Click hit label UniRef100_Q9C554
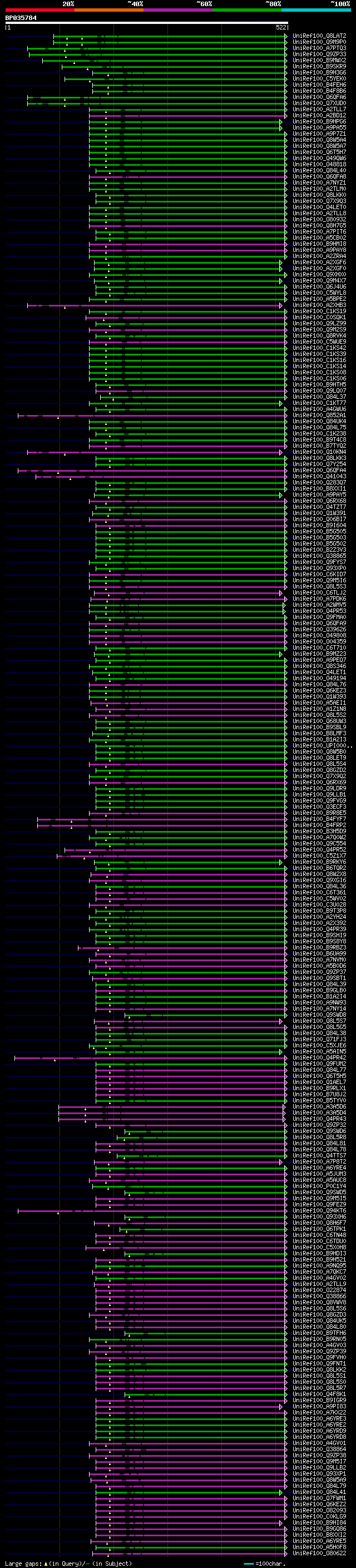356x1568 pixels. (319, 843)
